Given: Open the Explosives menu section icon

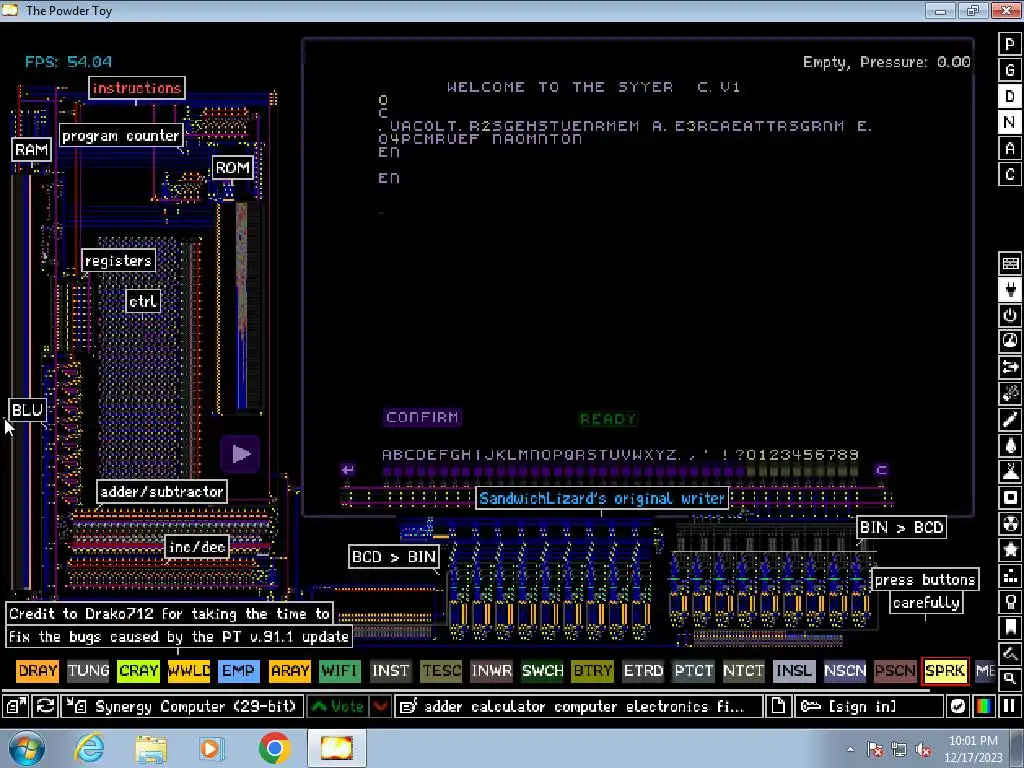Looking at the screenshot, I should coord(1010,394).
